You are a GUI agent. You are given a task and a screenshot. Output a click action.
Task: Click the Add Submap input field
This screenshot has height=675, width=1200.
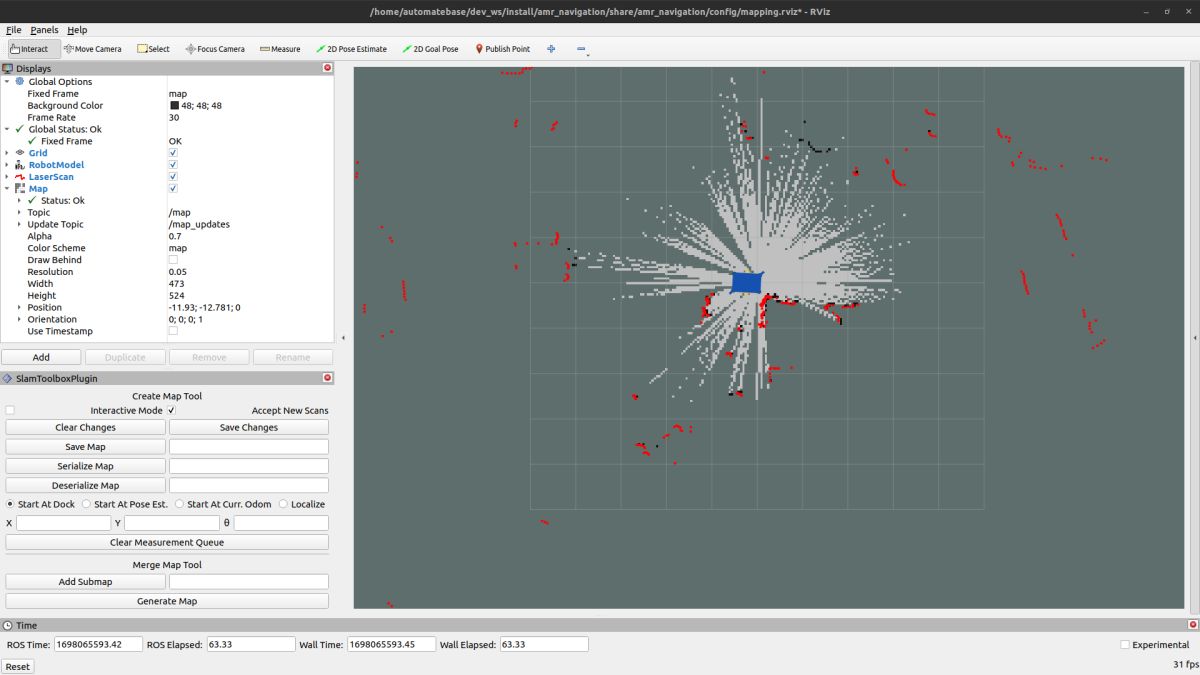tap(249, 581)
